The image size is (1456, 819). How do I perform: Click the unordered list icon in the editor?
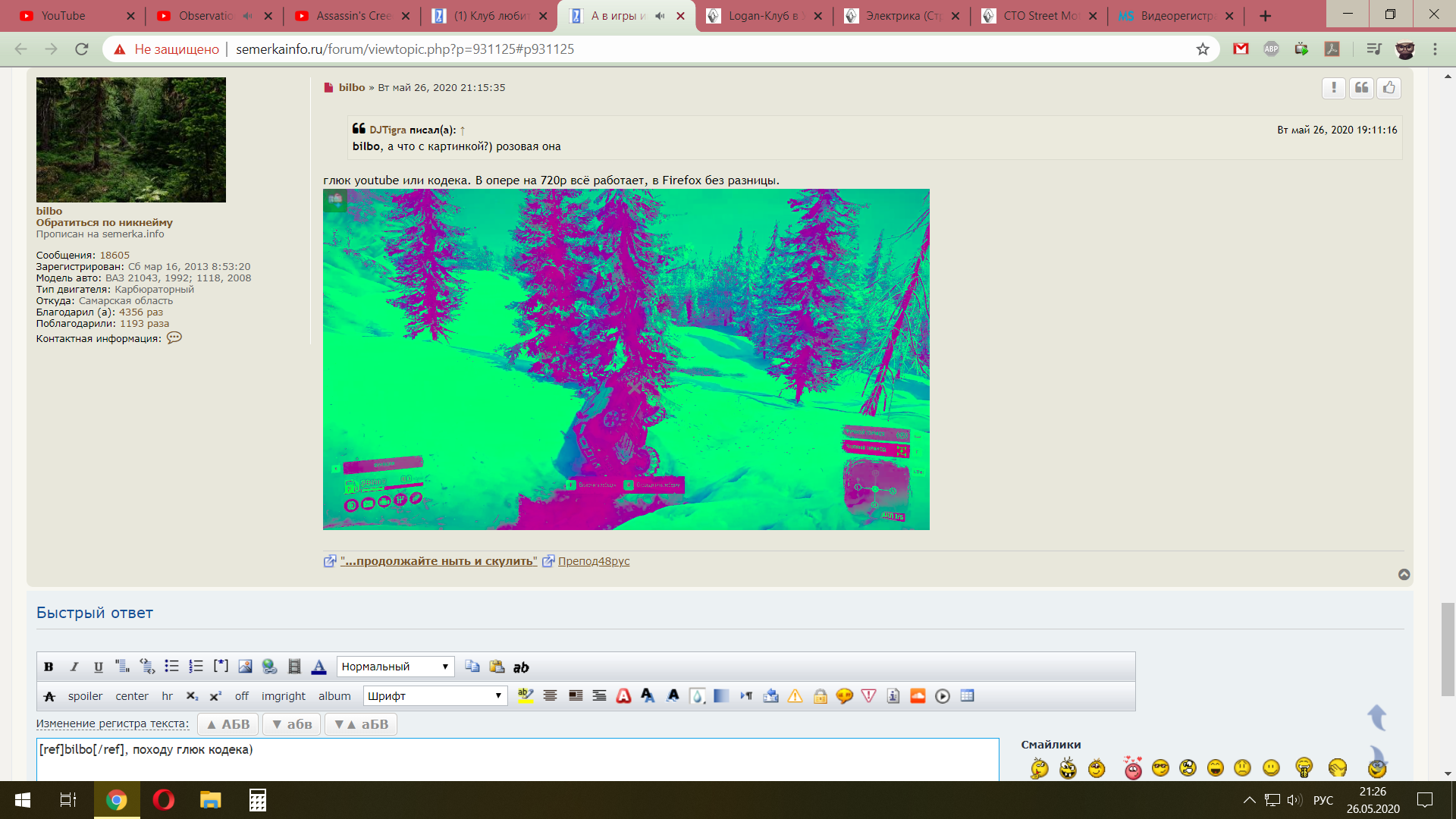[171, 667]
